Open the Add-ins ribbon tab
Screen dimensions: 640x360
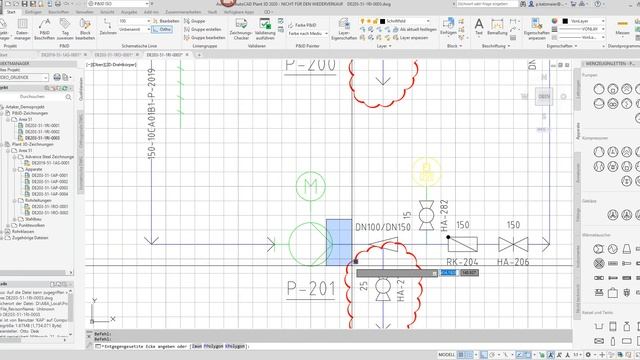coord(151,12)
